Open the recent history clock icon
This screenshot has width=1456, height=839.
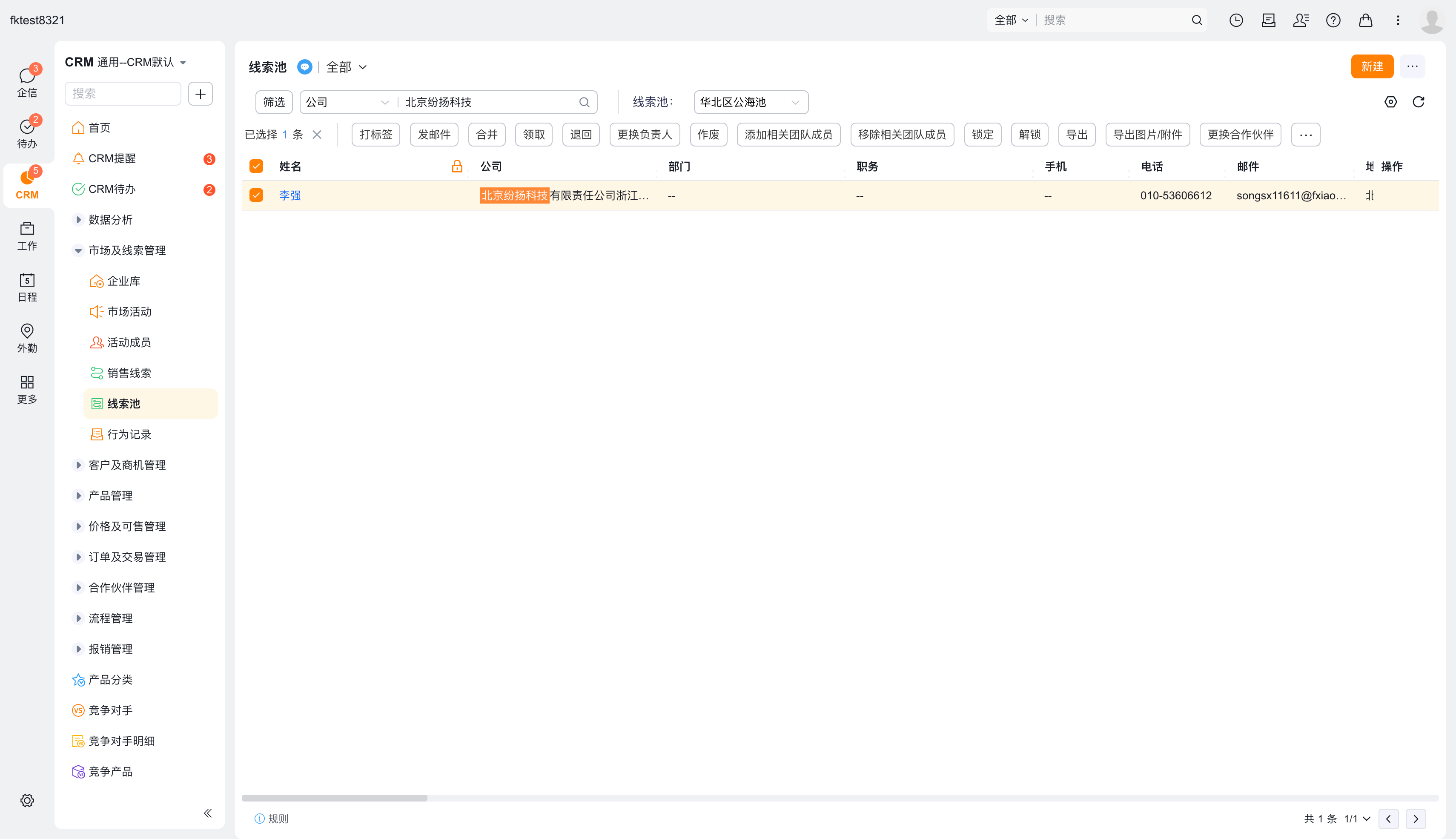[x=1236, y=20]
